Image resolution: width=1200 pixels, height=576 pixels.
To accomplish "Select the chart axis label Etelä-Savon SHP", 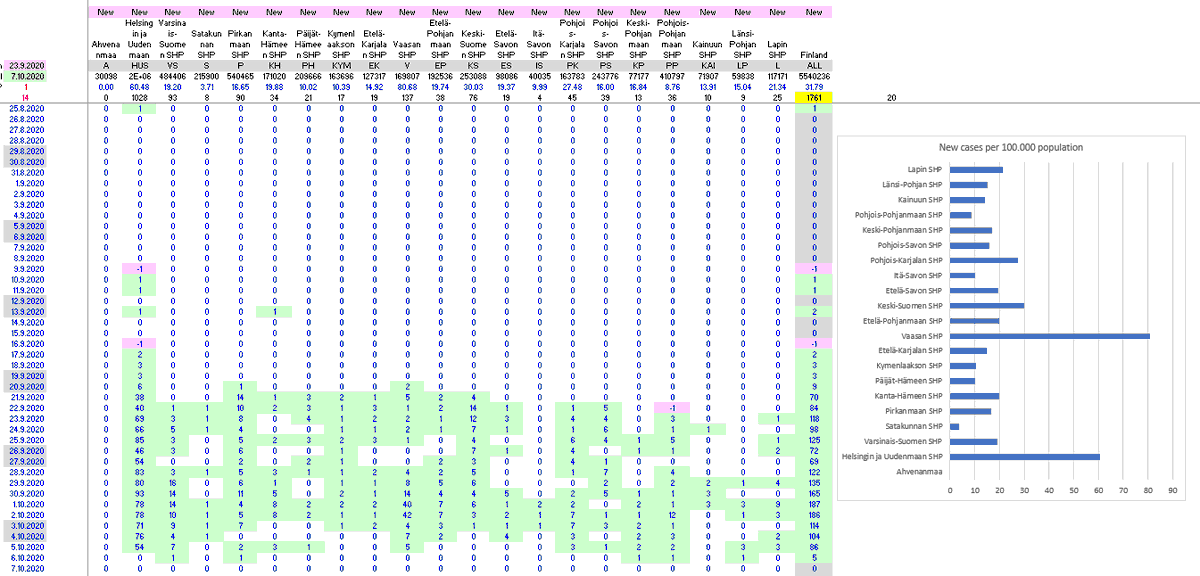I will point(912,290).
